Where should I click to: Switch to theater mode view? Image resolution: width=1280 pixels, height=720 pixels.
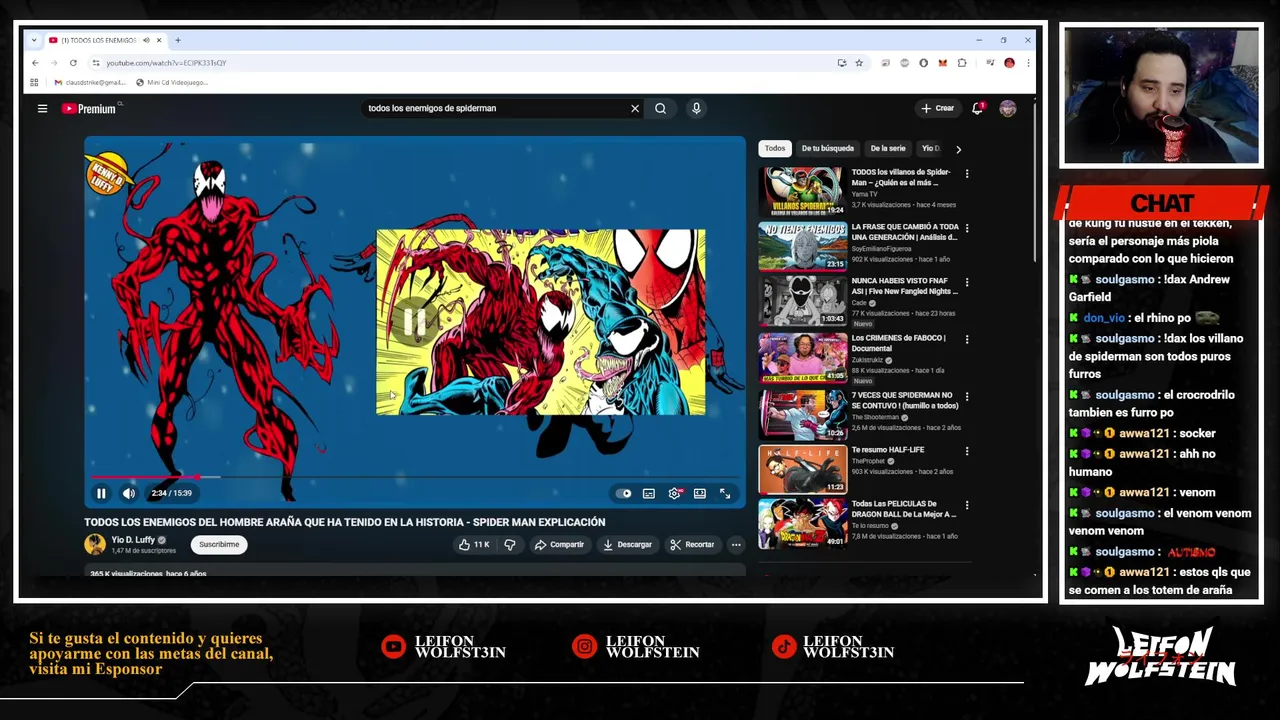coord(700,493)
